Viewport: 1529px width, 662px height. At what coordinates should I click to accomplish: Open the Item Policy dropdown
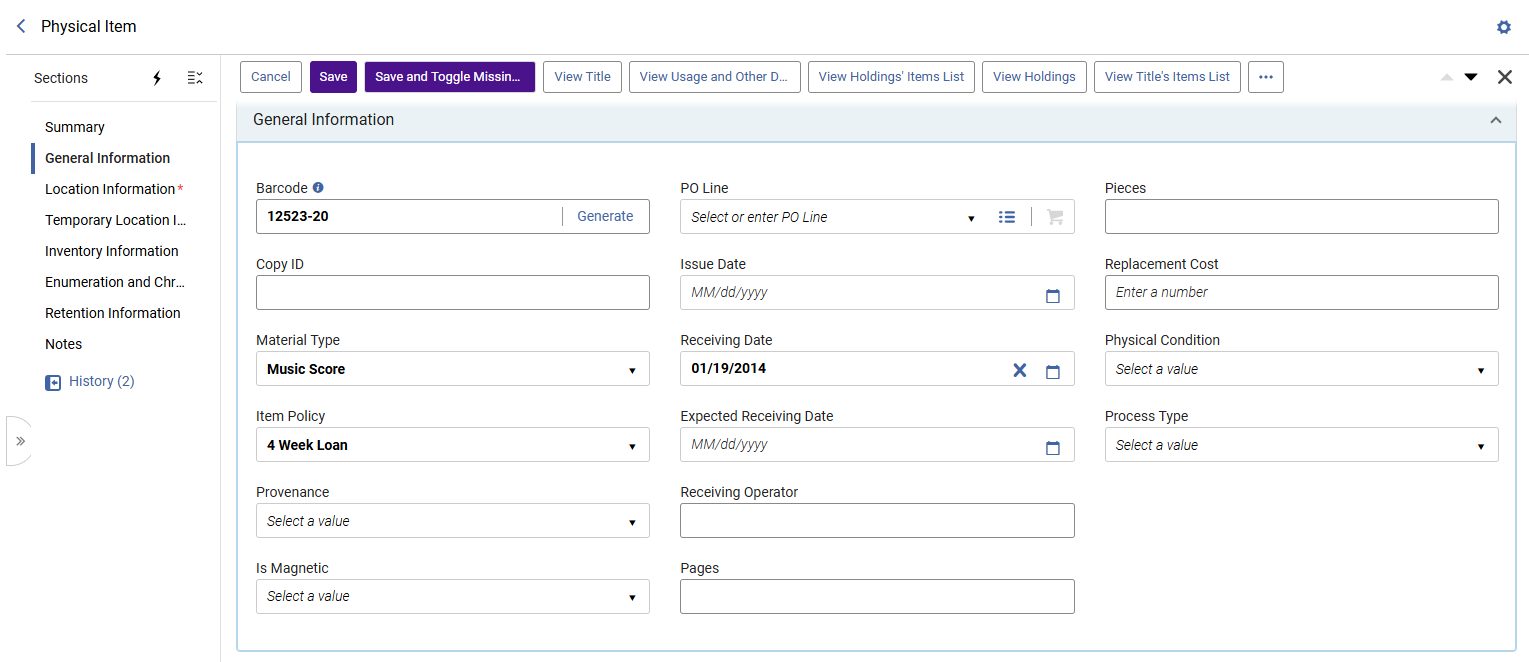(453, 445)
